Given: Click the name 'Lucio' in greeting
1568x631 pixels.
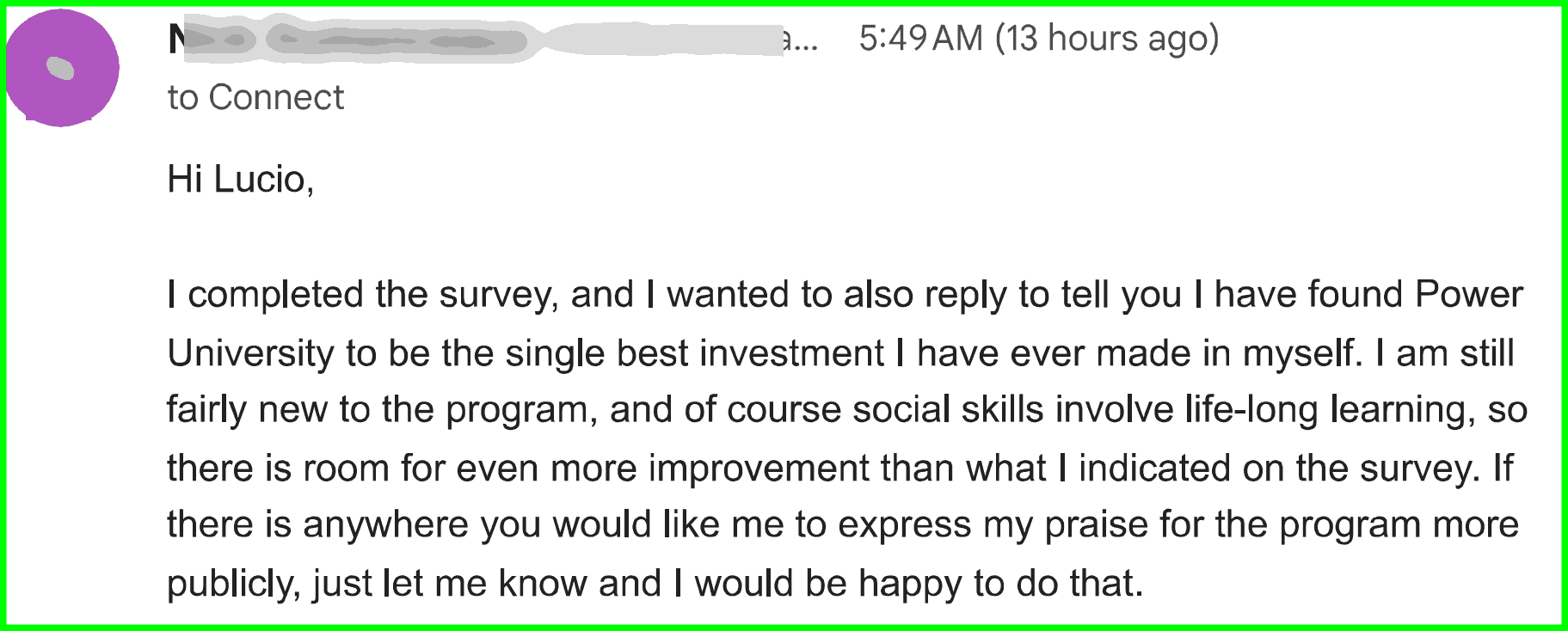Looking at the screenshot, I should (260, 179).
